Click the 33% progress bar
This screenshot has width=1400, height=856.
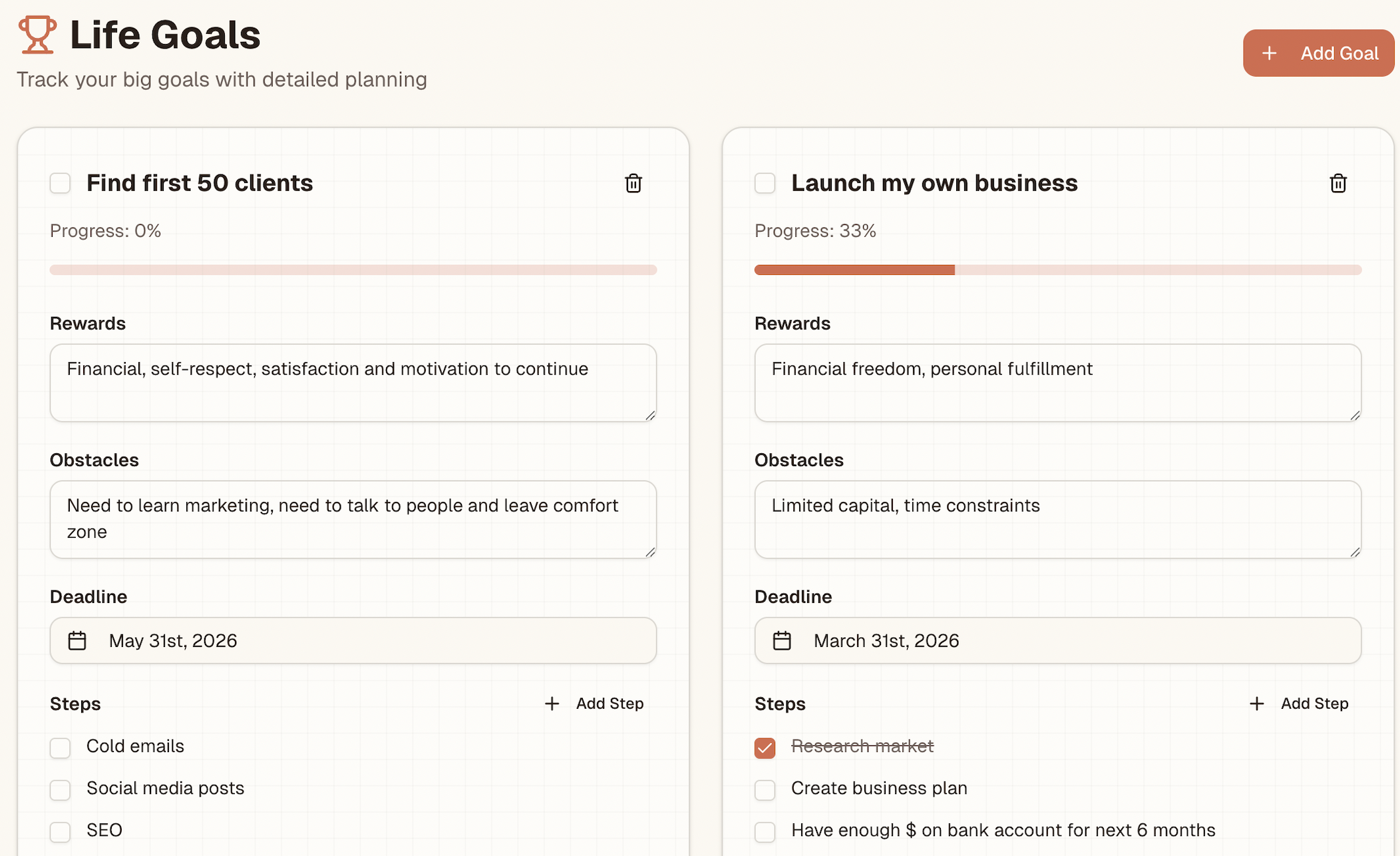point(1058,270)
